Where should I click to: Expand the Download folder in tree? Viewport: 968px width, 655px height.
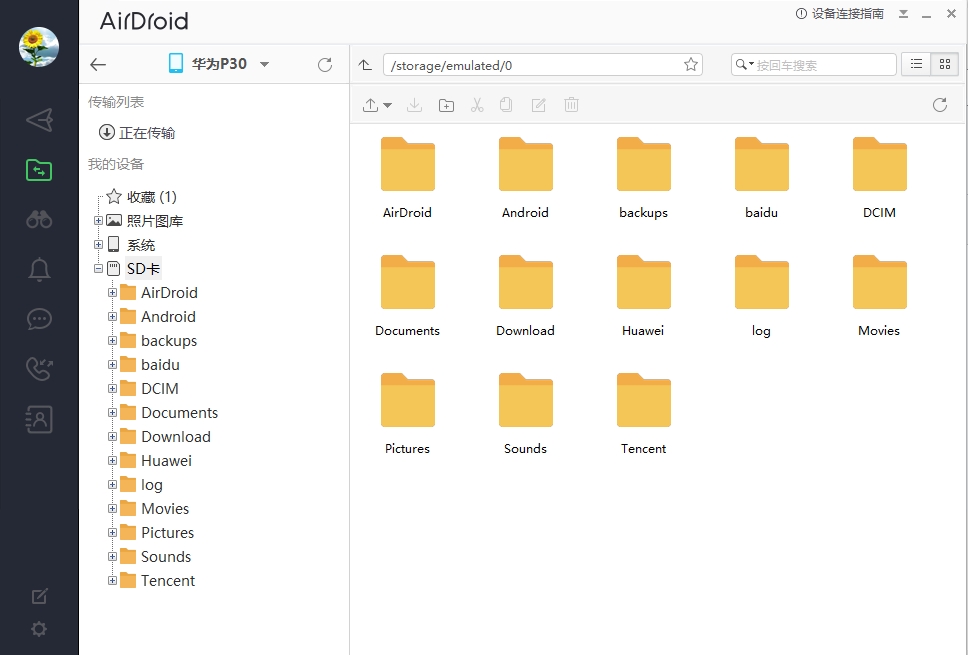pyautogui.click(x=112, y=436)
